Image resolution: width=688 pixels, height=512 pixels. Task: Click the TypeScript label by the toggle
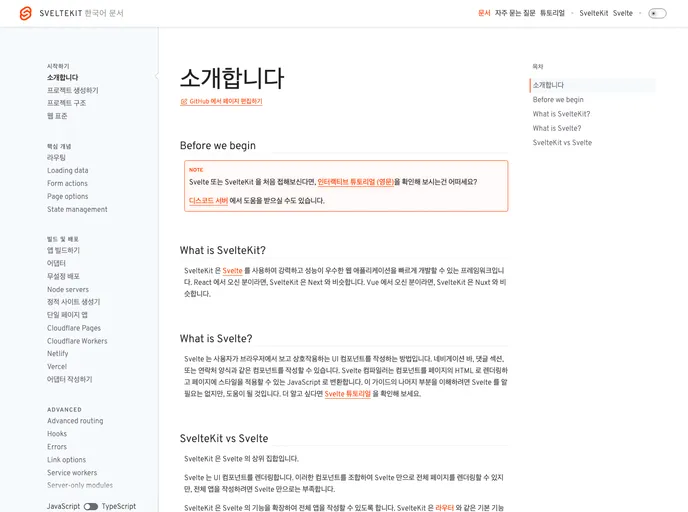click(119, 506)
